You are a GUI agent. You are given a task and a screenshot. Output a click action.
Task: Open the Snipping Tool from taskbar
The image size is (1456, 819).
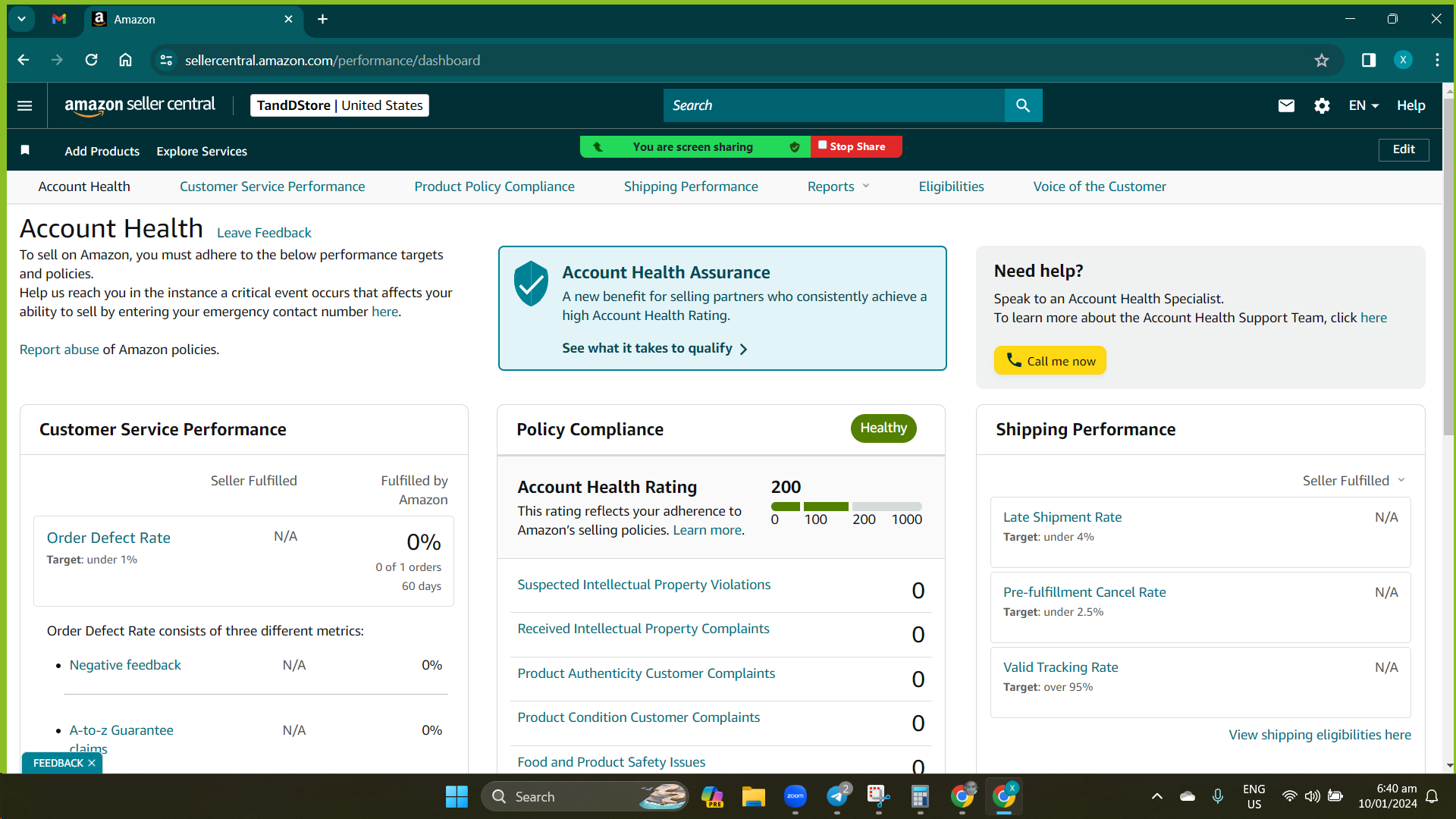coord(878,796)
